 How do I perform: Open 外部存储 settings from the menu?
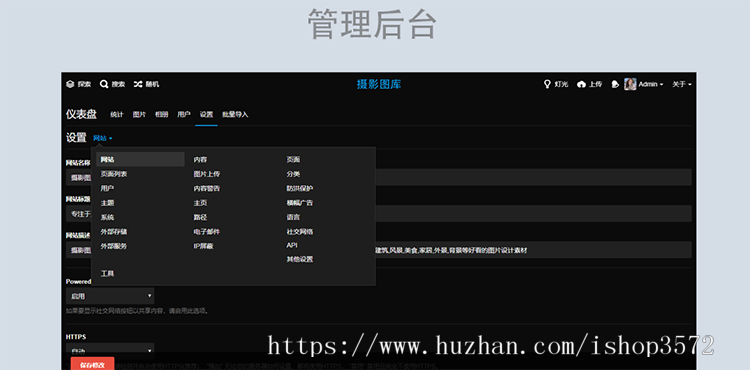coord(113,232)
